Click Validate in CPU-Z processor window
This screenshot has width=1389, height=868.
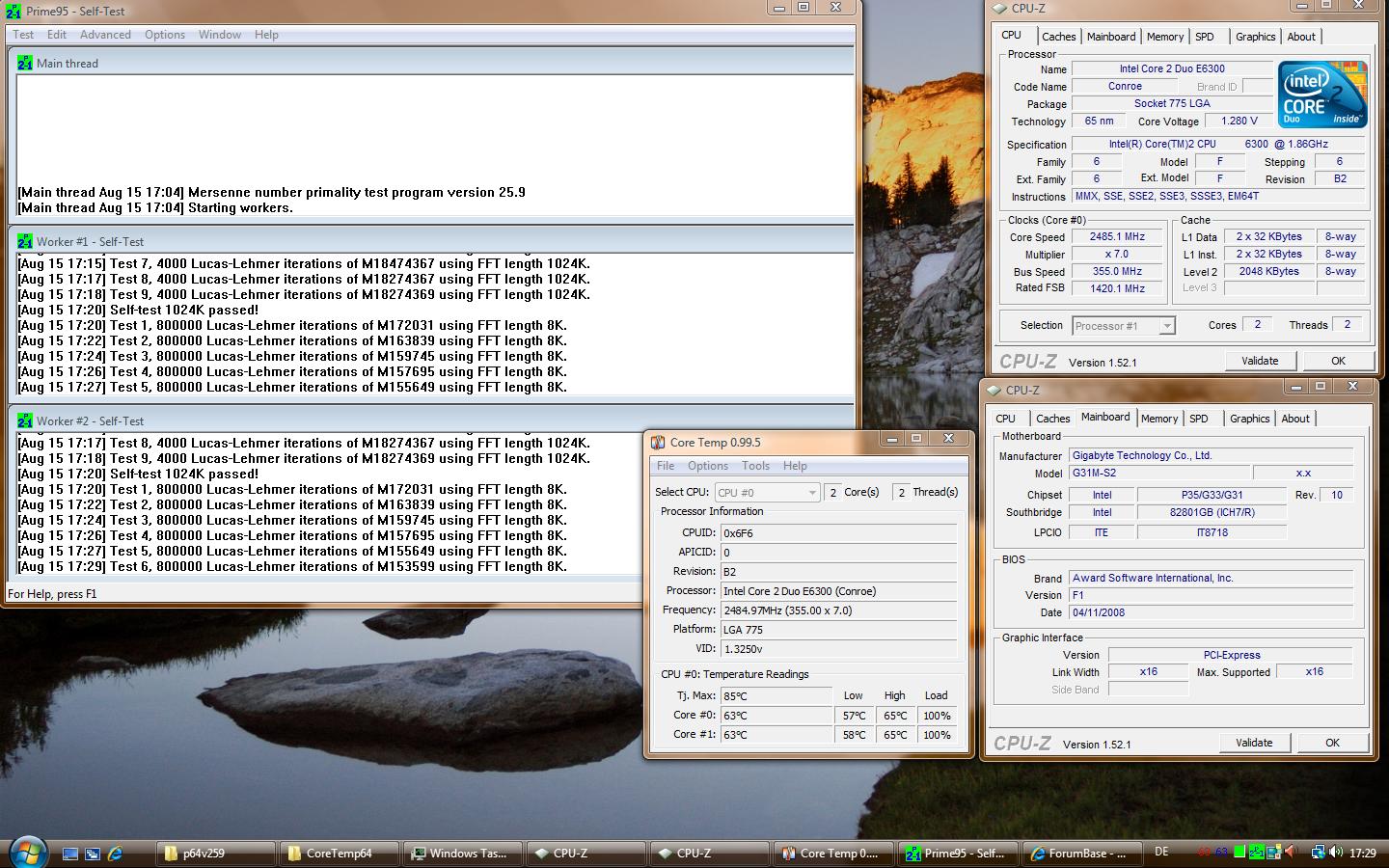(x=1260, y=361)
